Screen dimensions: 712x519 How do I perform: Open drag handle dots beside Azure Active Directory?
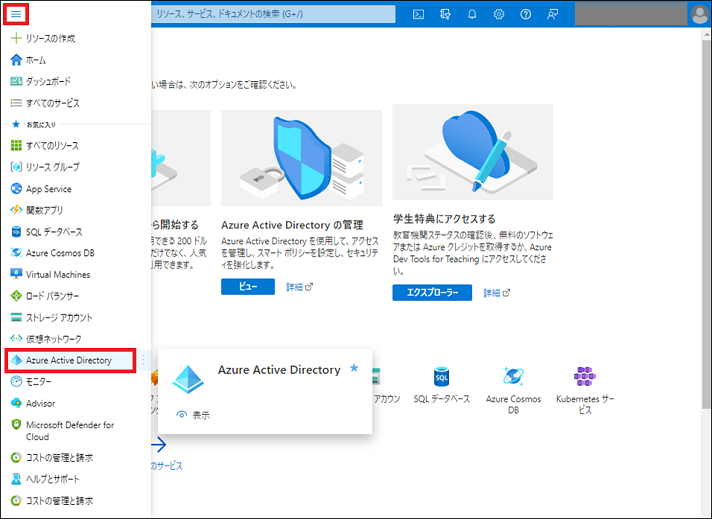143,360
